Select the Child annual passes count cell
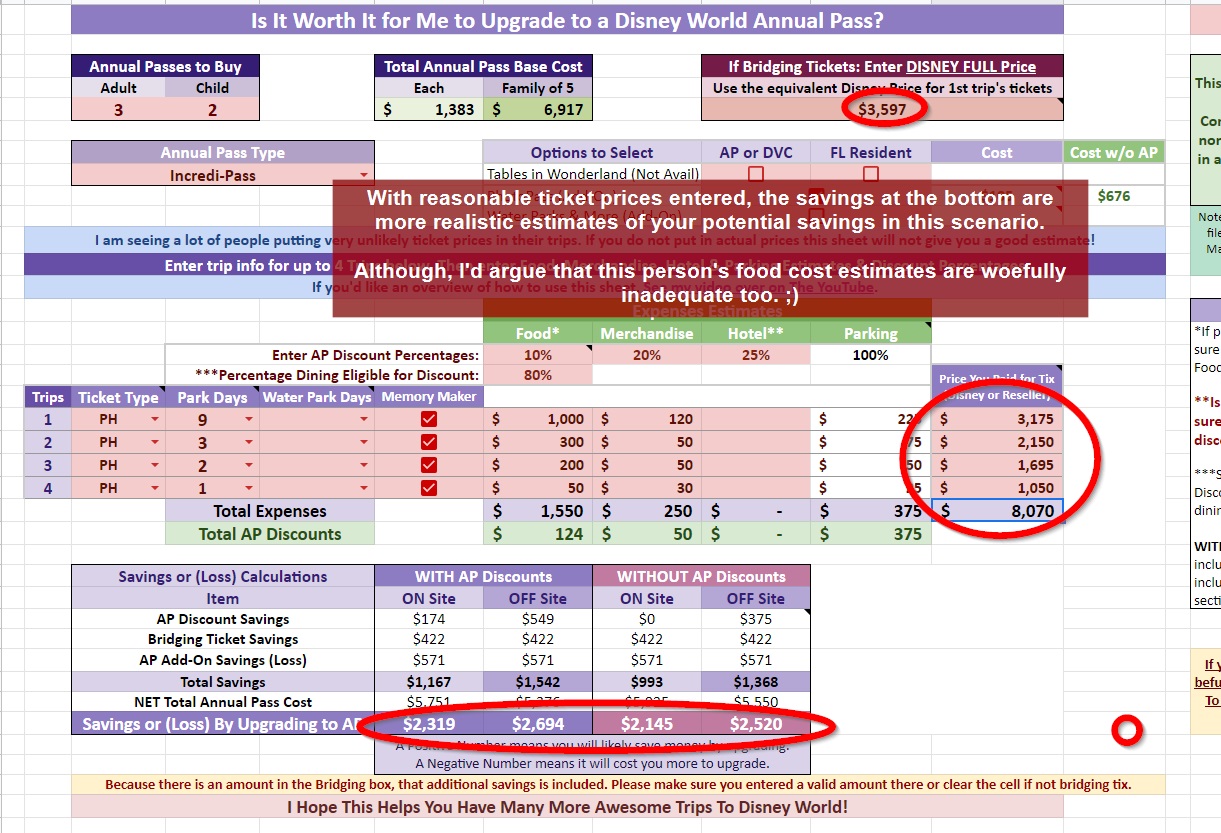 (x=212, y=110)
